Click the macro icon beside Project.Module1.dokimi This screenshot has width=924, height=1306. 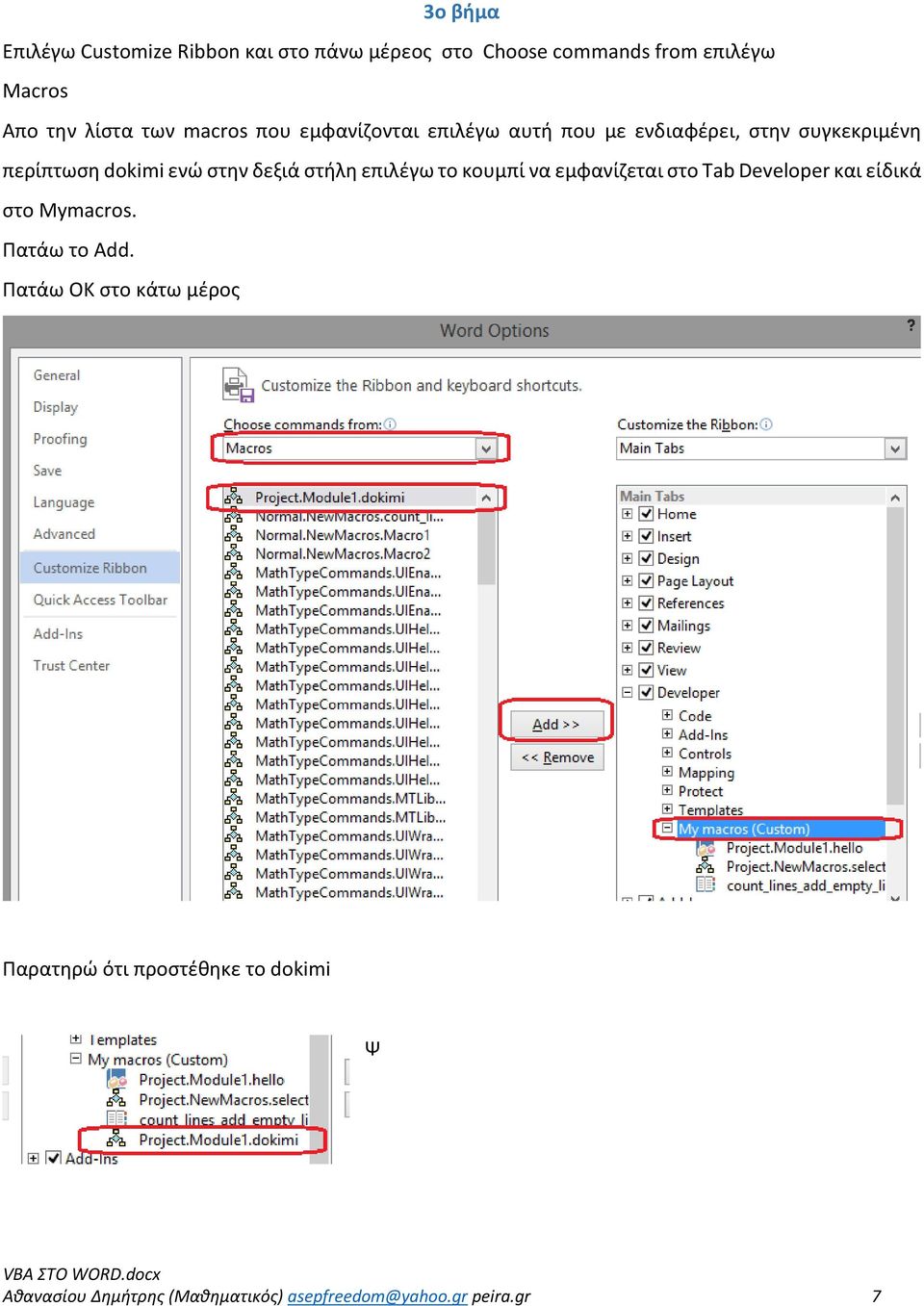[233, 498]
